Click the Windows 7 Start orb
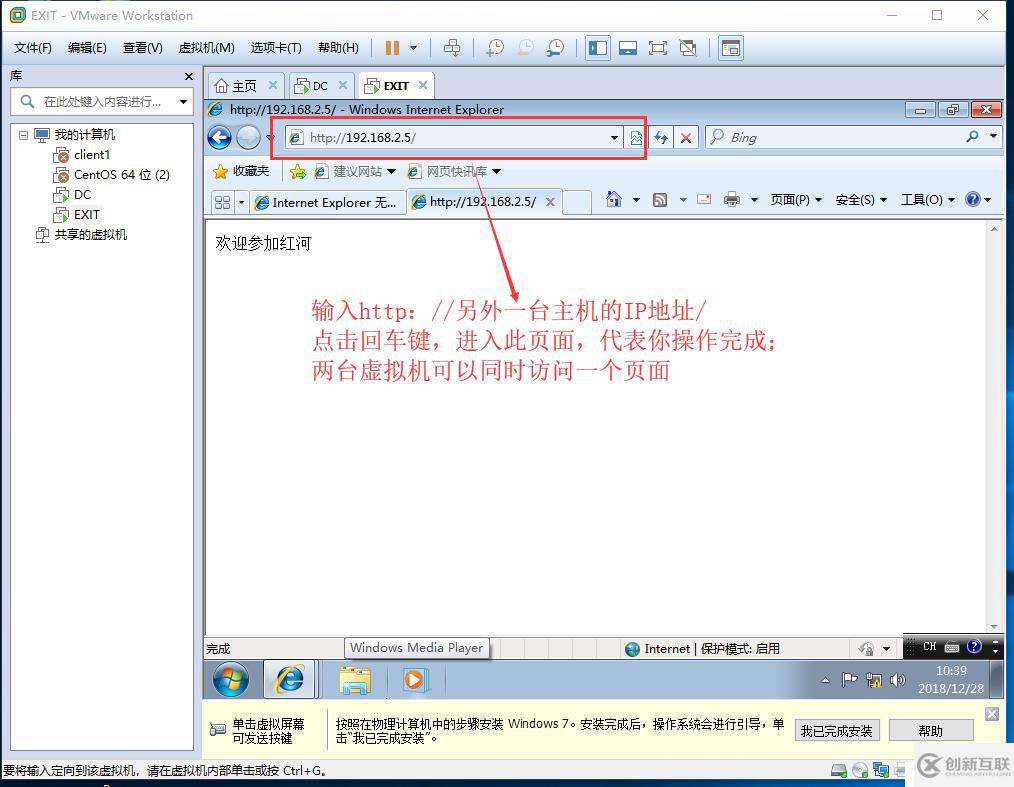This screenshot has height=787, width=1014. point(231,679)
